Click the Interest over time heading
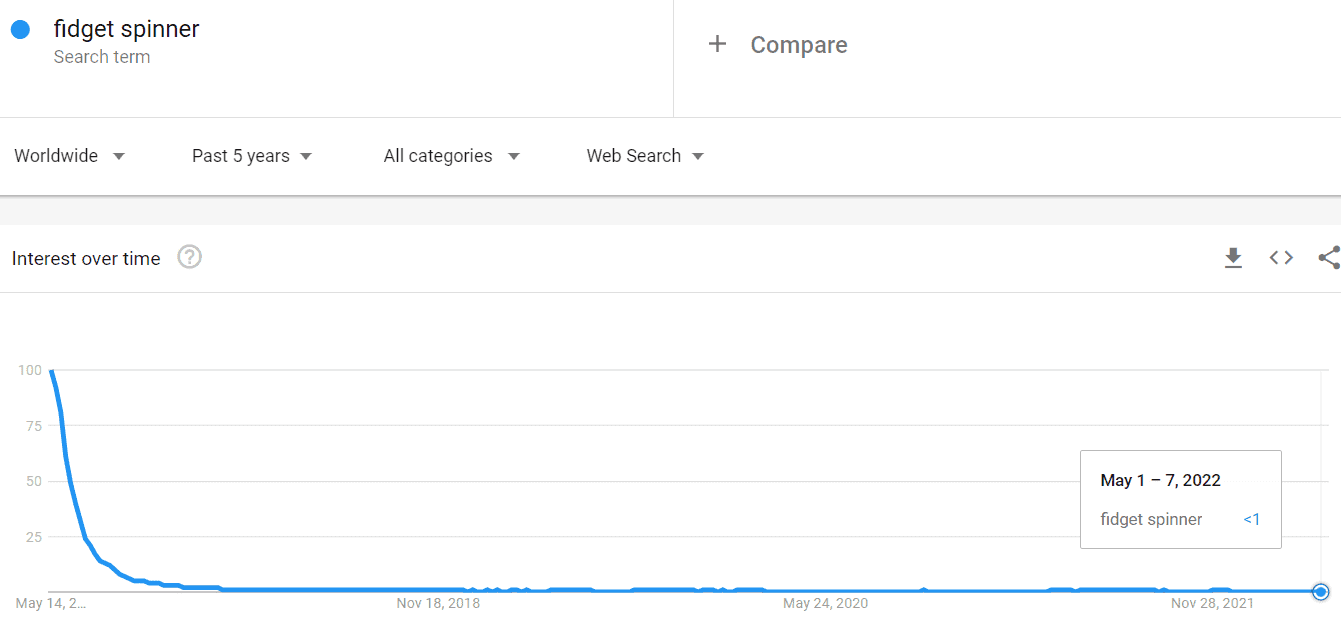This screenshot has height=634, width=1341. point(86,258)
